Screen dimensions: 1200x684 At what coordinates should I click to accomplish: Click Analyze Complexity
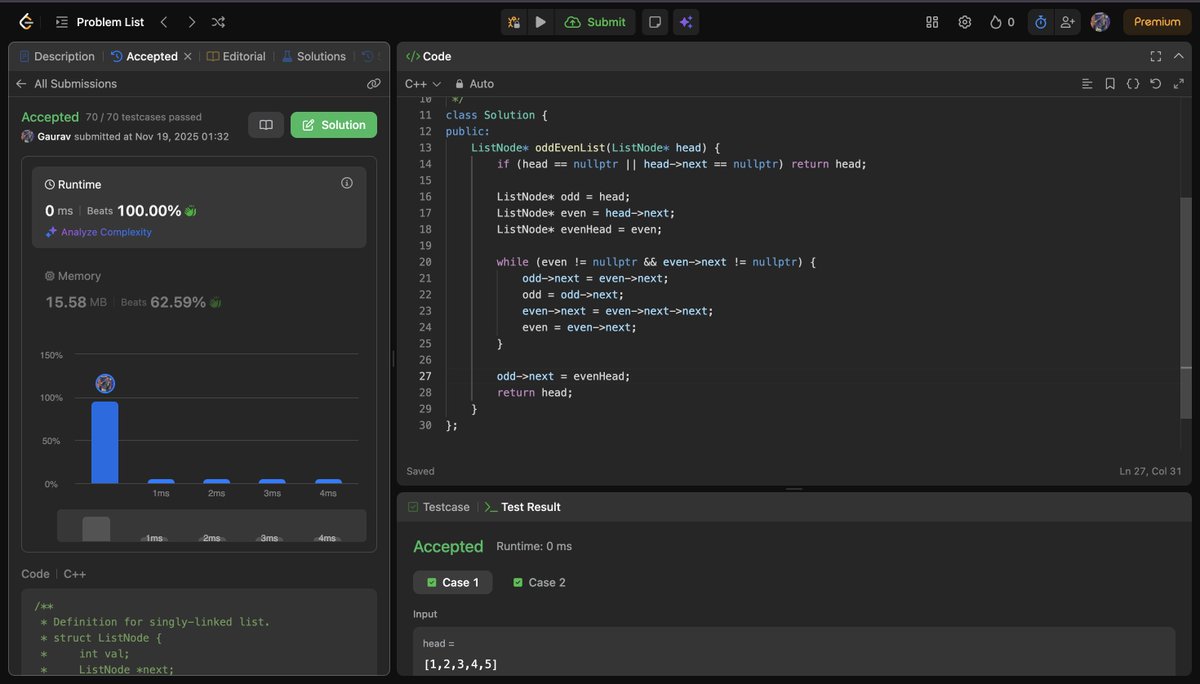click(98, 232)
